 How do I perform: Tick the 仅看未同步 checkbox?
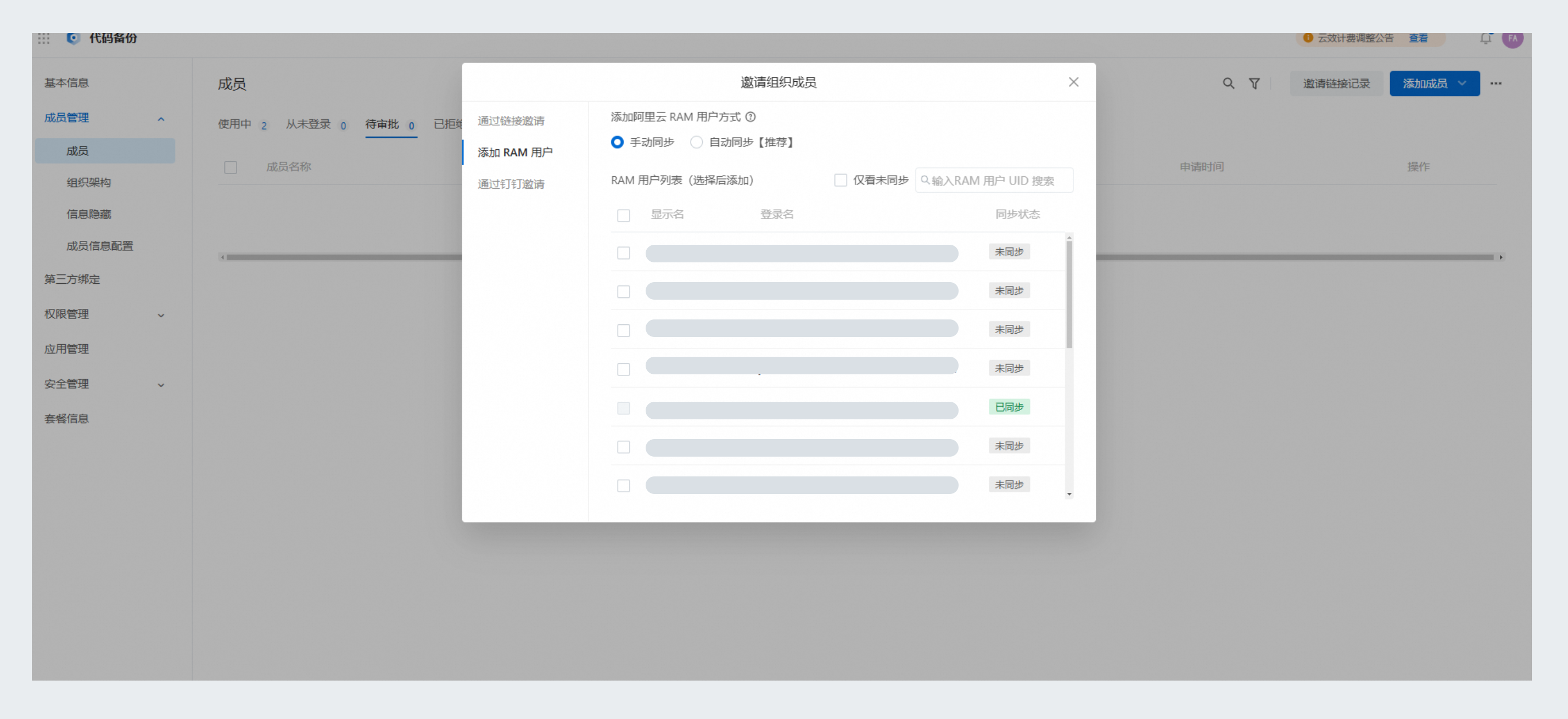coord(841,180)
